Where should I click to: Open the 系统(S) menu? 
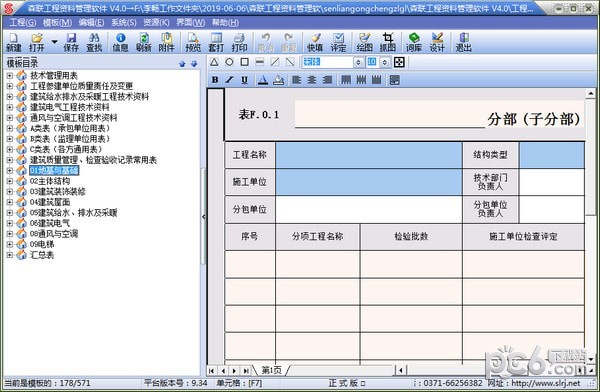tap(124, 23)
